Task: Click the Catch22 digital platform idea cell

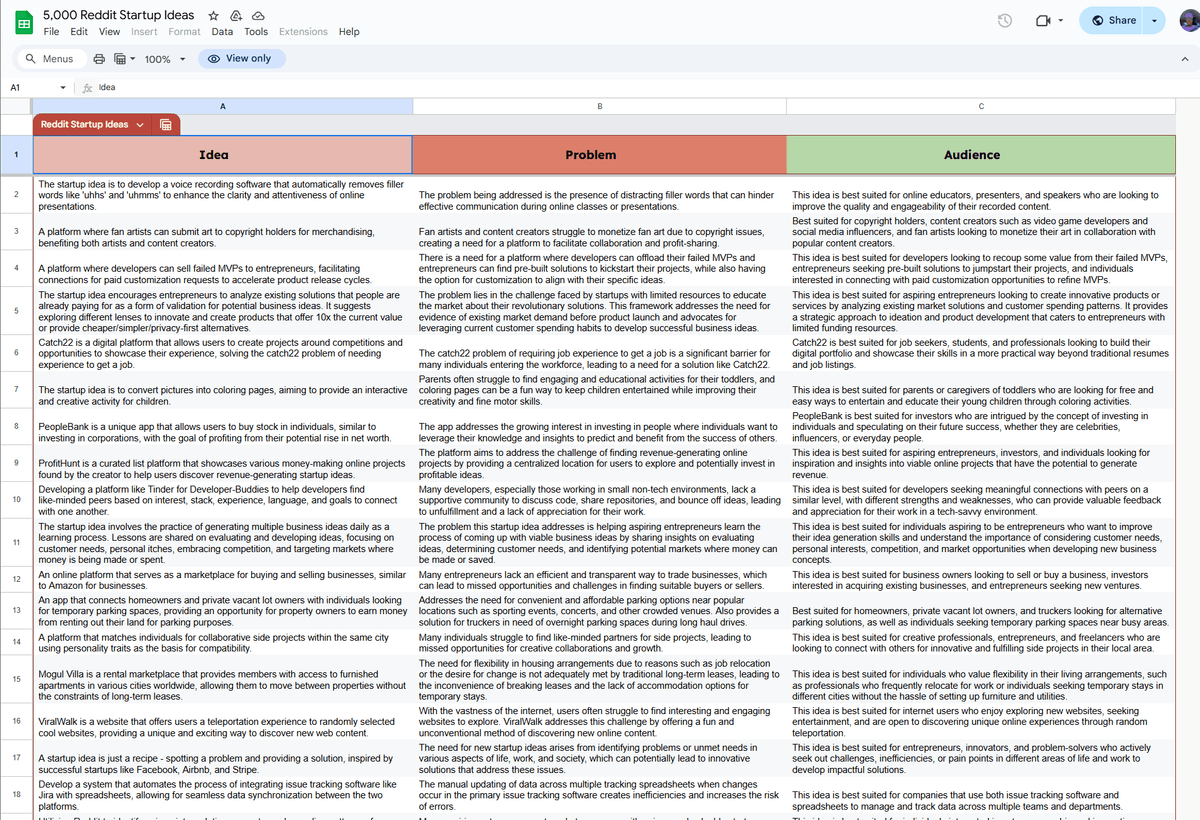Action: (x=222, y=353)
